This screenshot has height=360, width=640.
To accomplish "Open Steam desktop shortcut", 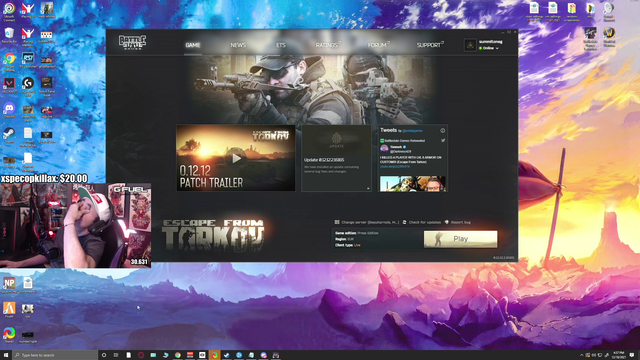I will [9, 135].
